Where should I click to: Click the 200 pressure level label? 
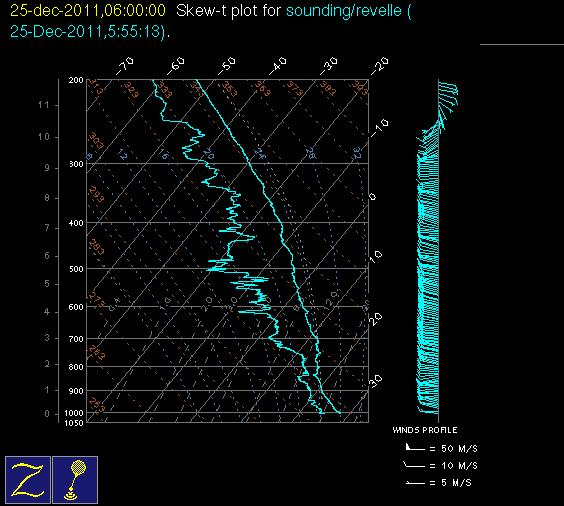click(76, 80)
